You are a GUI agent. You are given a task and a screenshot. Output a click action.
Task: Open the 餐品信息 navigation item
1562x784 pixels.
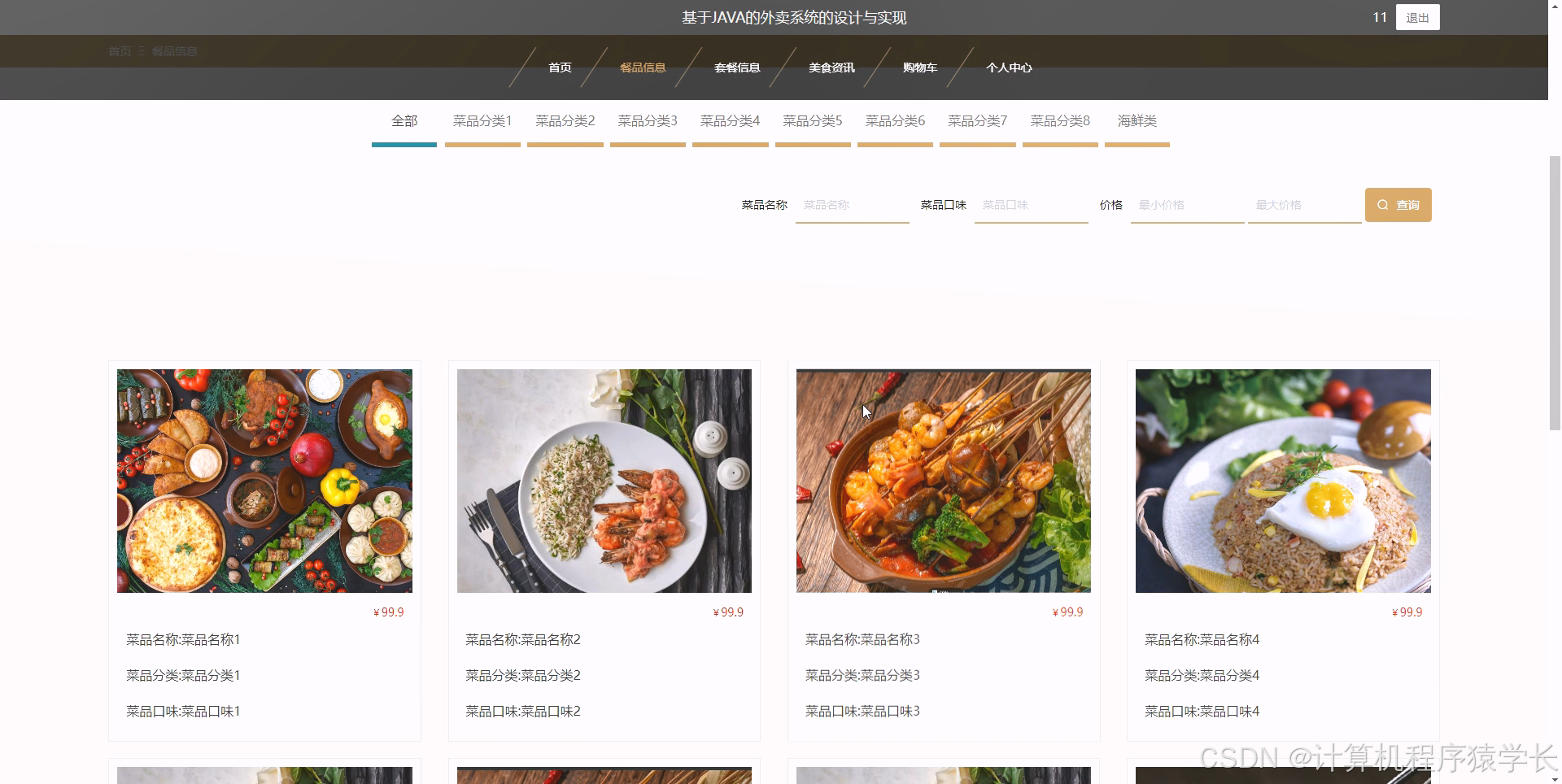pos(643,68)
